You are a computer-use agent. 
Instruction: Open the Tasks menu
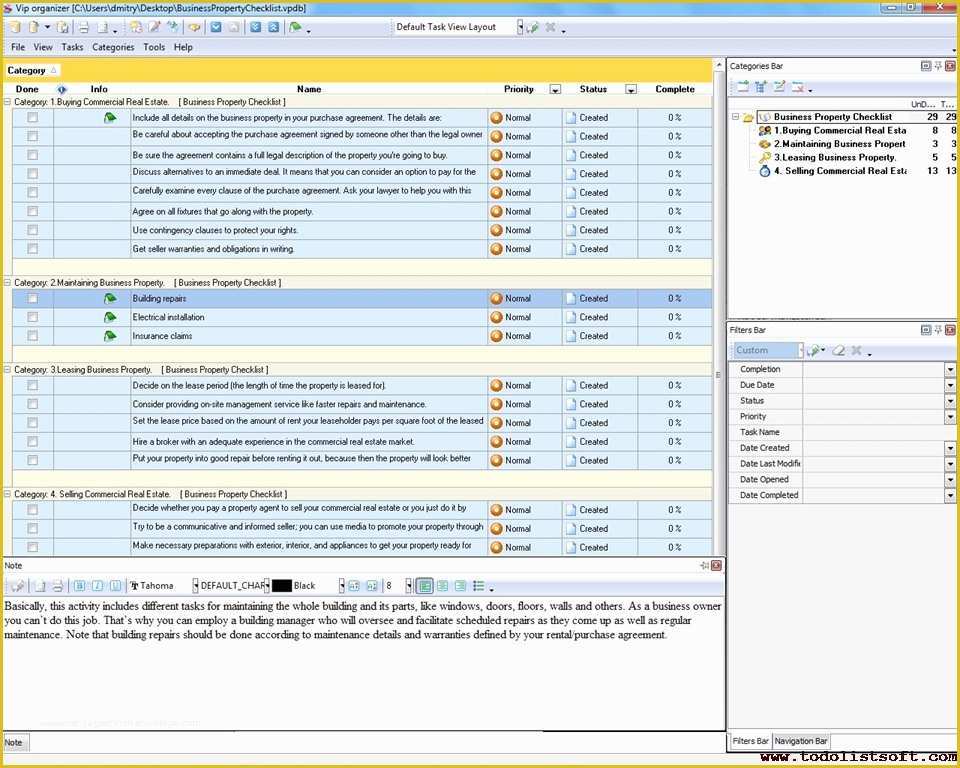[72, 47]
